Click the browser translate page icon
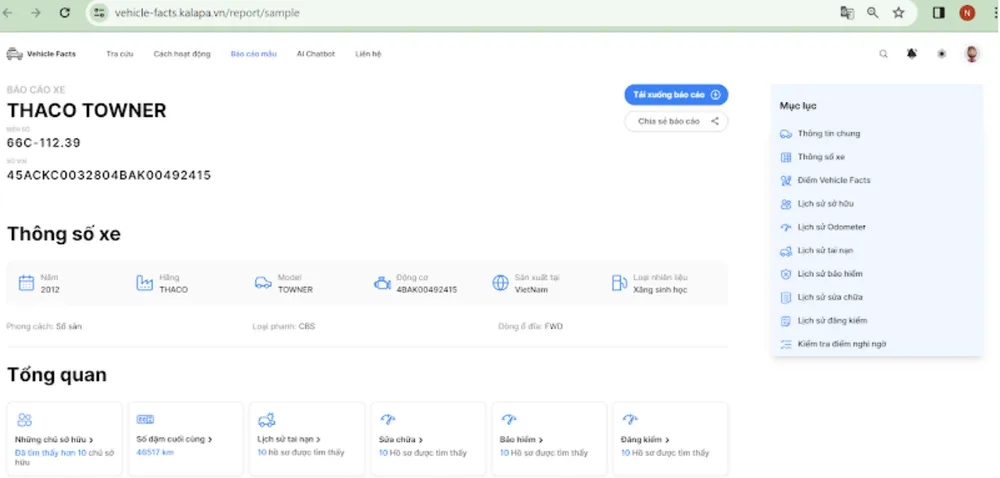 click(x=847, y=13)
